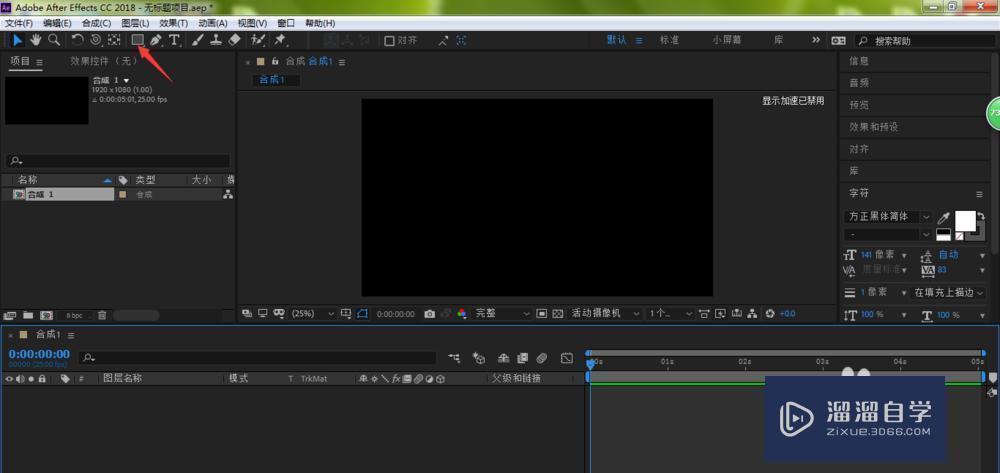Image resolution: width=1000 pixels, height=473 pixels.
Task: Open the 效果(T) menu
Action: coord(173,23)
